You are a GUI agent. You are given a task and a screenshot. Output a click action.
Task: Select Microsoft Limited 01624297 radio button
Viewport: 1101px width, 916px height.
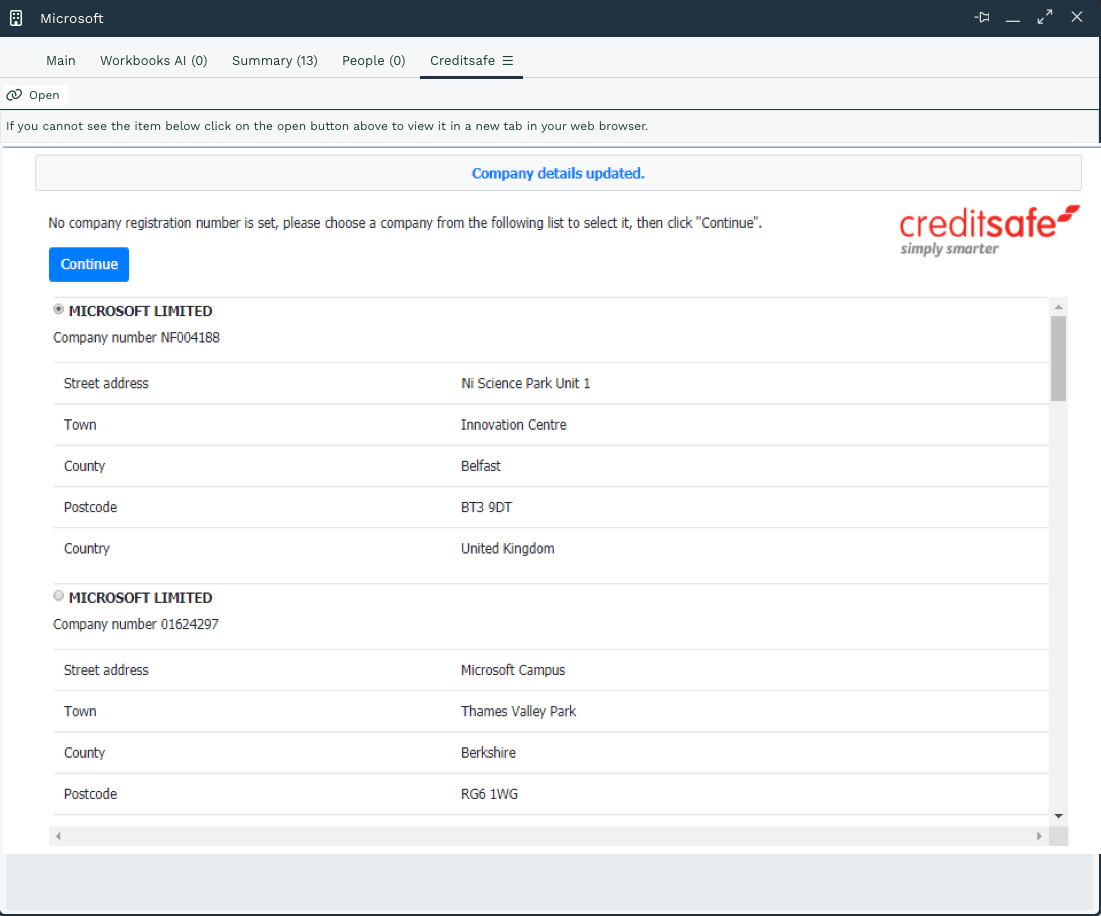(59, 596)
